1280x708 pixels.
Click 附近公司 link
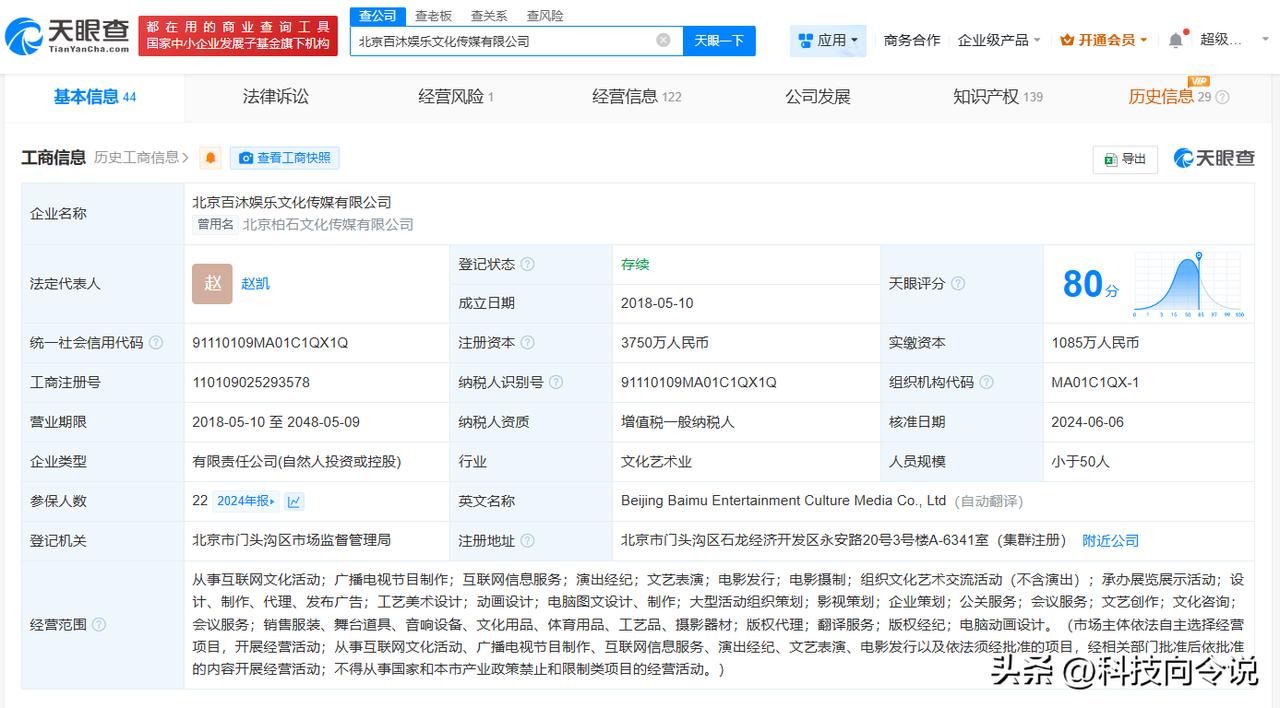tap(1110, 540)
